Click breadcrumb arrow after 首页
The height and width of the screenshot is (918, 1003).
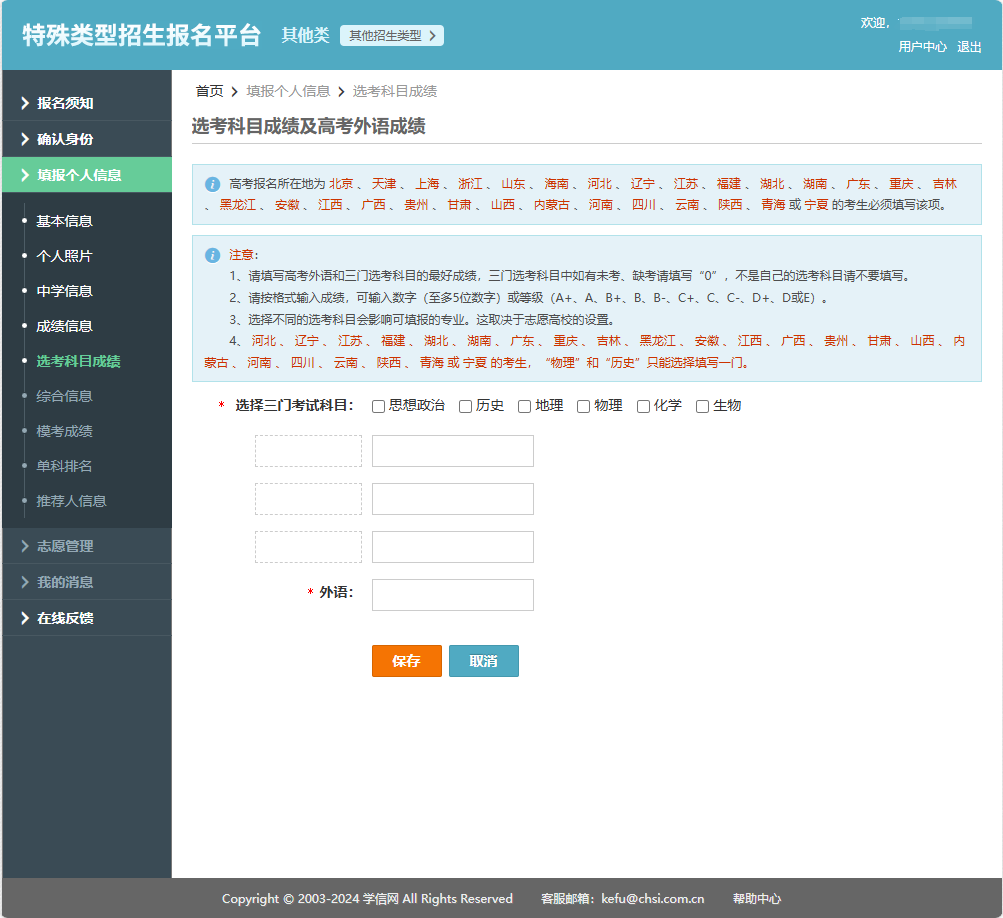pos(235,92)
